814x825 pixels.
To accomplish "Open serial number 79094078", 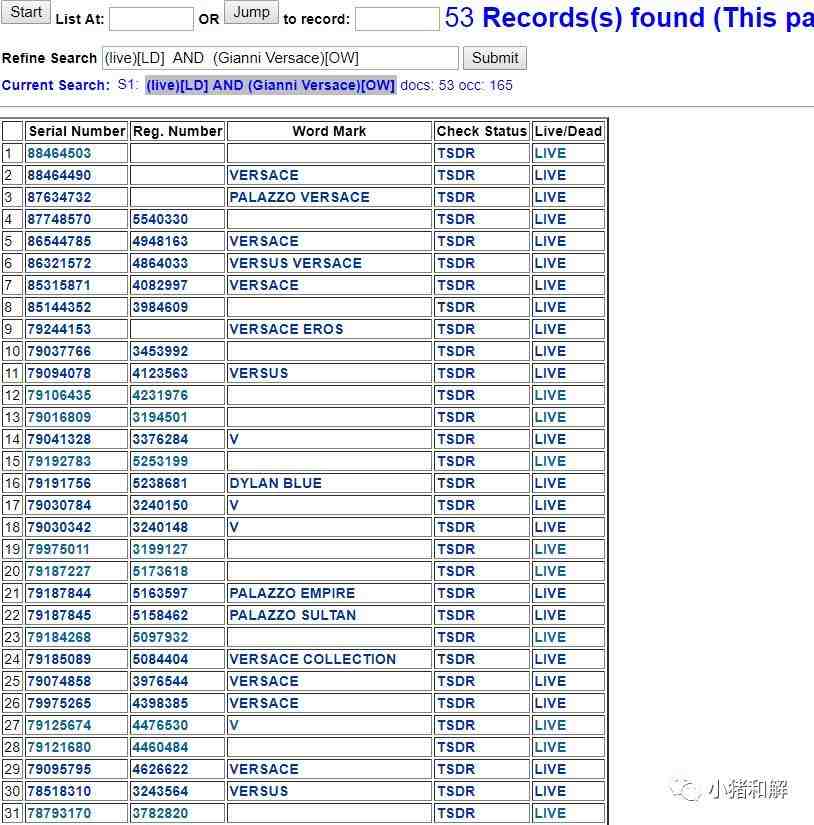I will click(59, 373).
